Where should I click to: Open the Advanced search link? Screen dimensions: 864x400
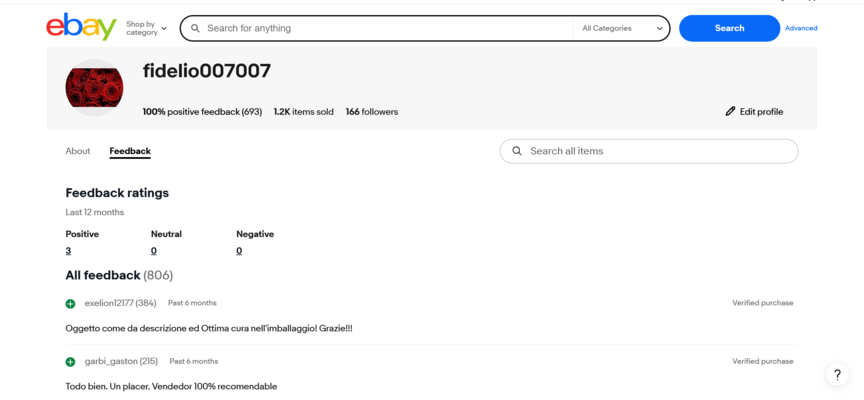coord(801,28)
